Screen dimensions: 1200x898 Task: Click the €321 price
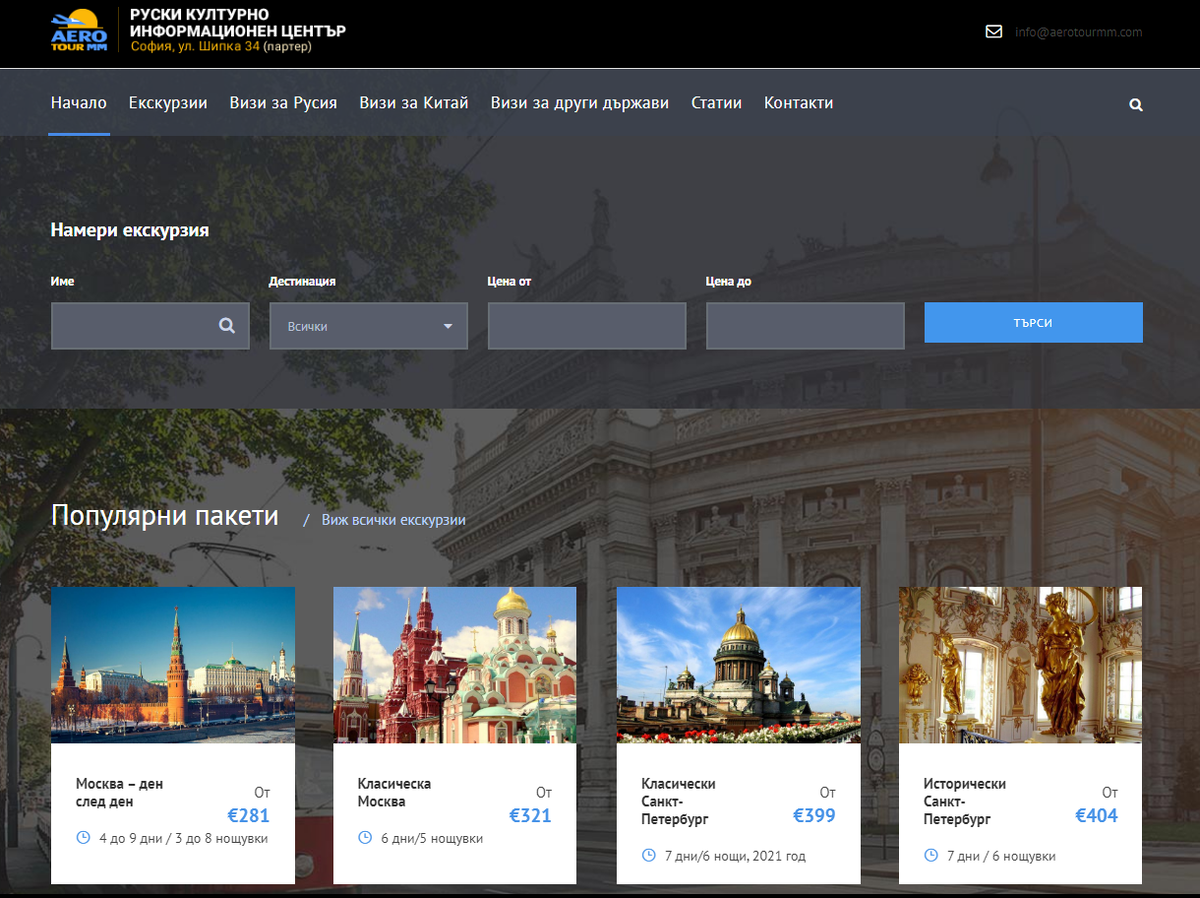tap(530, 816)
